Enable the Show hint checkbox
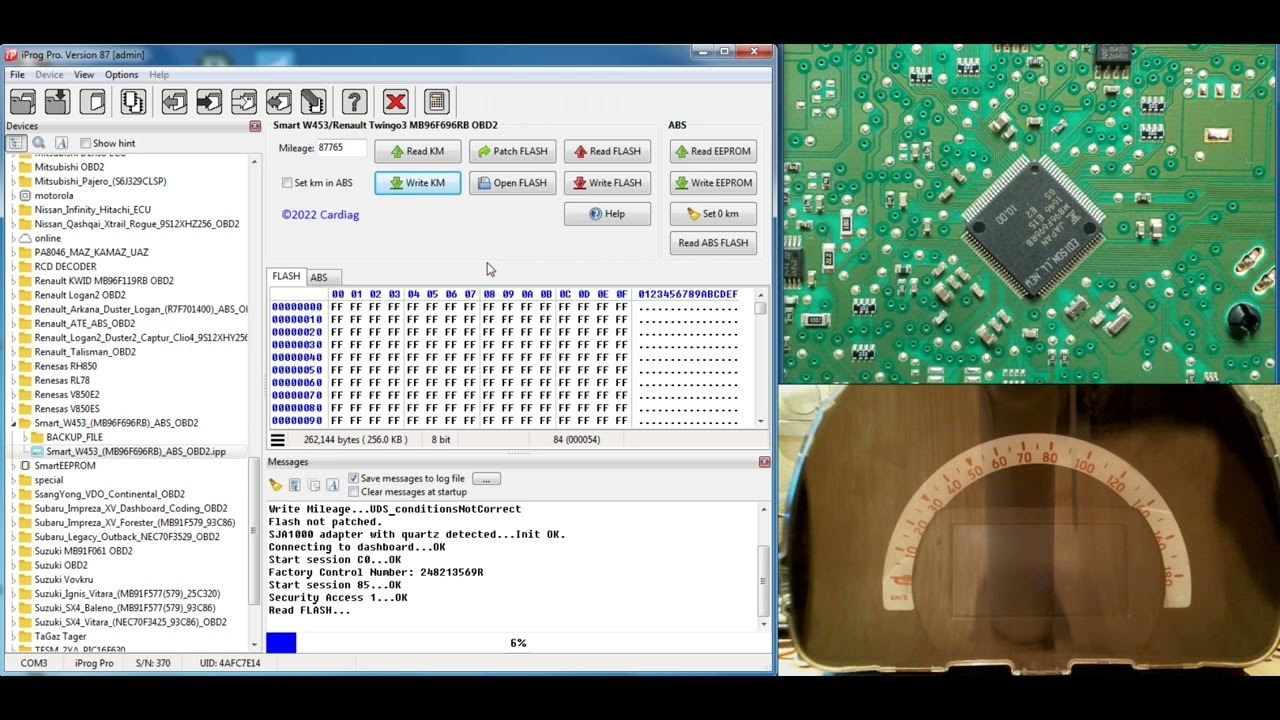1280x720 pixels. tap(85, 143)
